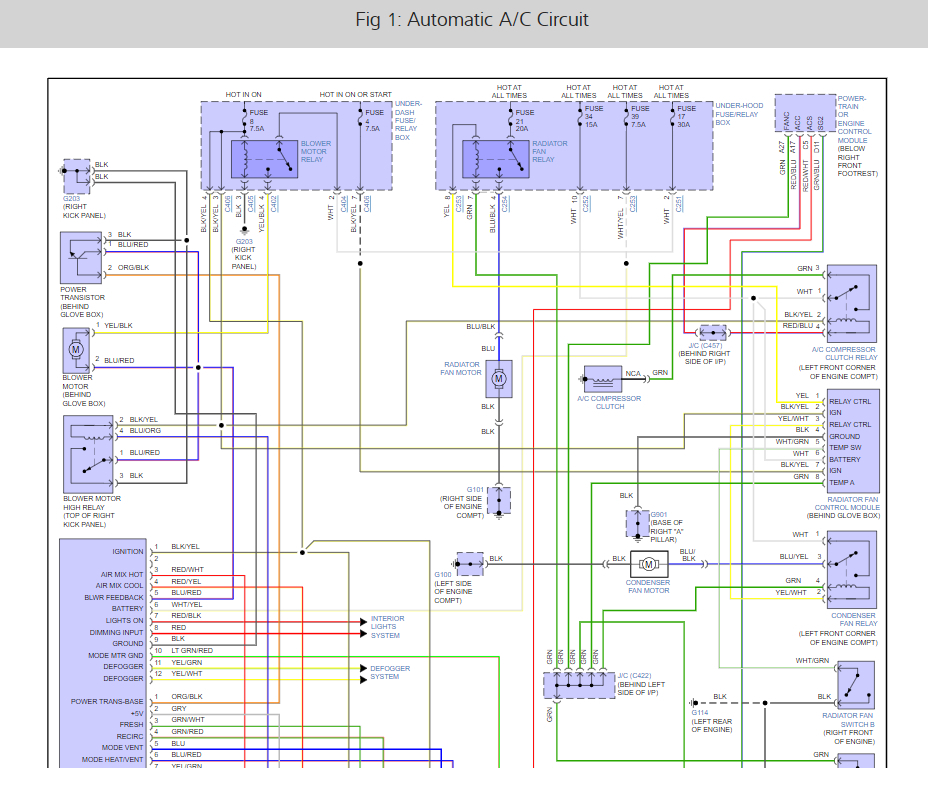
Task: Click the 'TEMP SW' pin label
Action: 845,448
